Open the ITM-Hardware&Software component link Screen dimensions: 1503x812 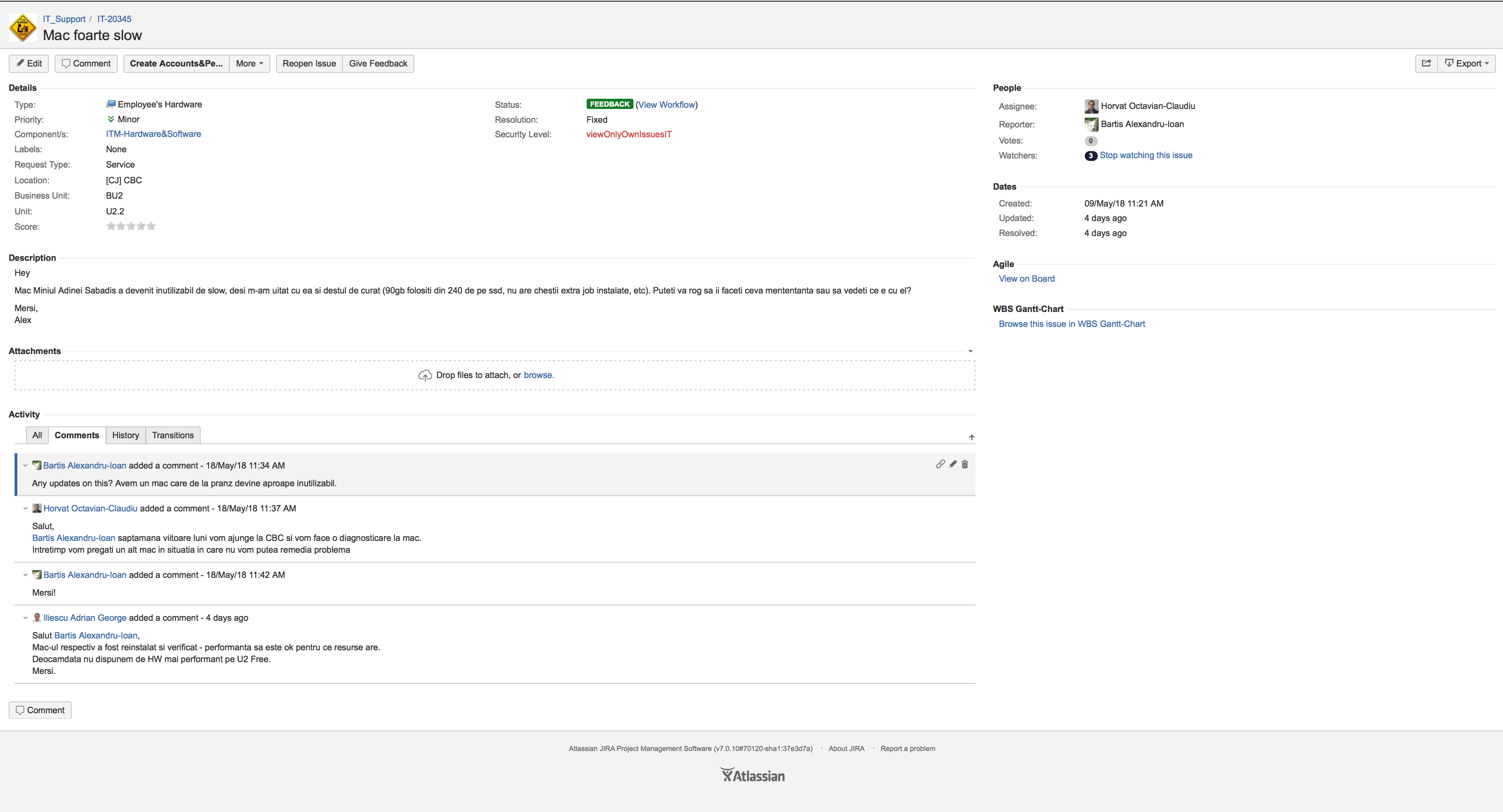click(x=153, y=134)
